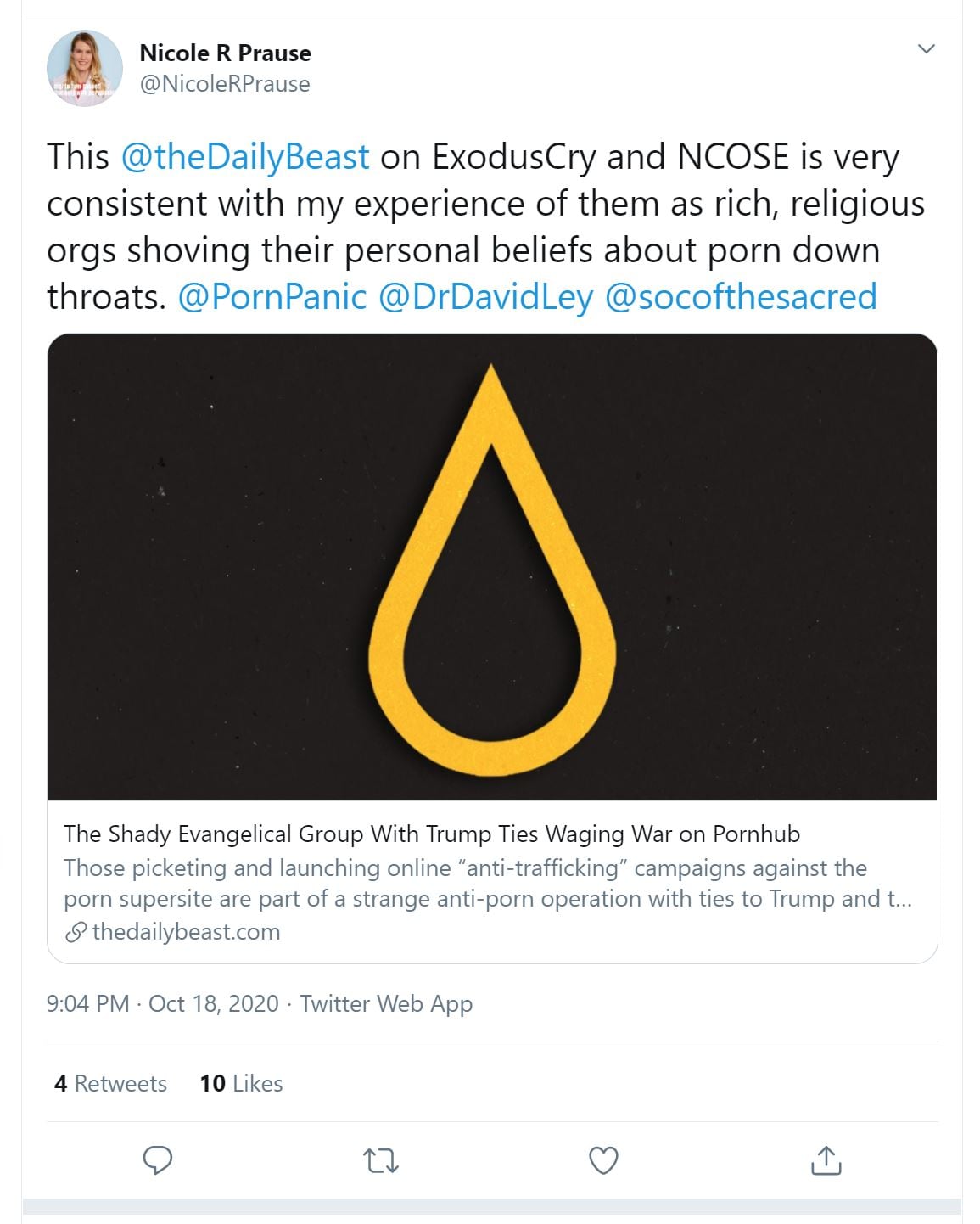
Task: Open the @PornPanic mention
Action: coord(272,297)
